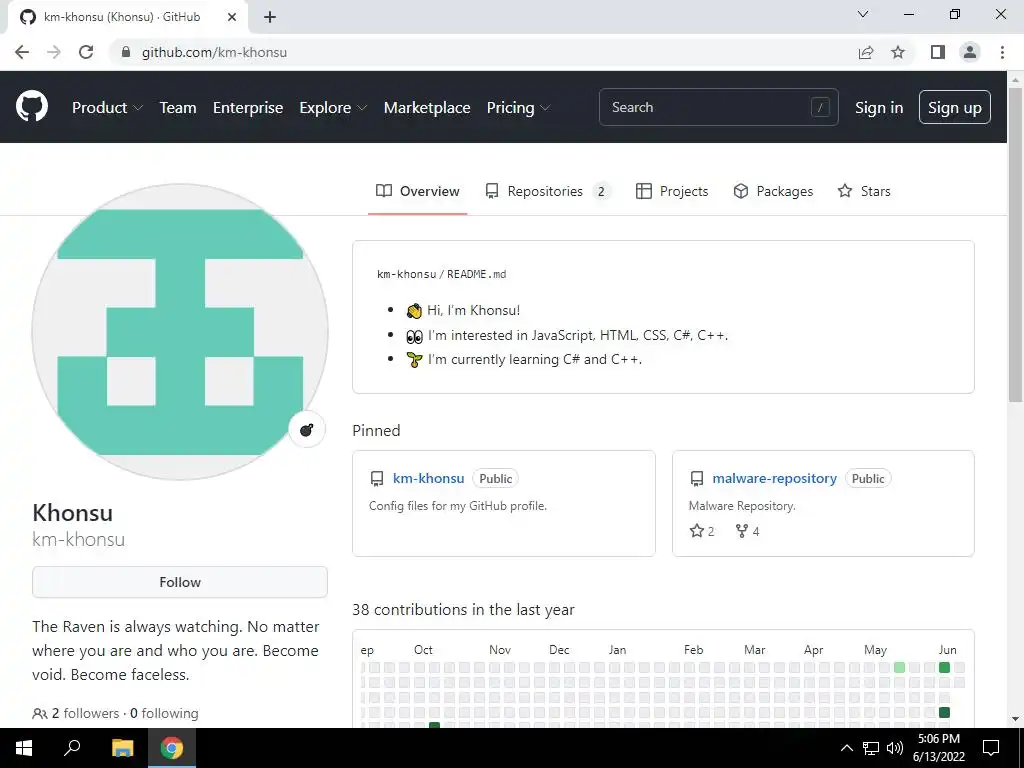Open the malware-repository pinned link
1024x768 pixels.
point(775,478)
